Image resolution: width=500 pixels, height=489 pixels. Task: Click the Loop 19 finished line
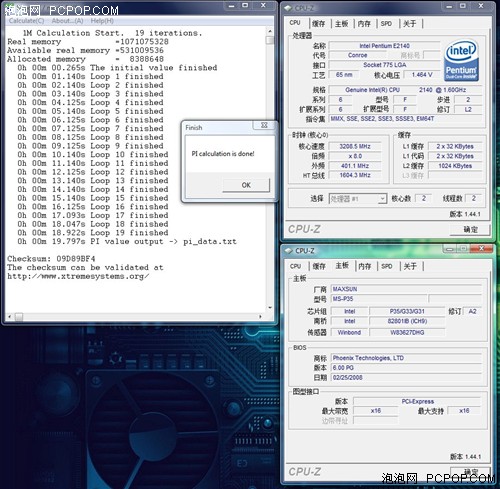point(93,233)
